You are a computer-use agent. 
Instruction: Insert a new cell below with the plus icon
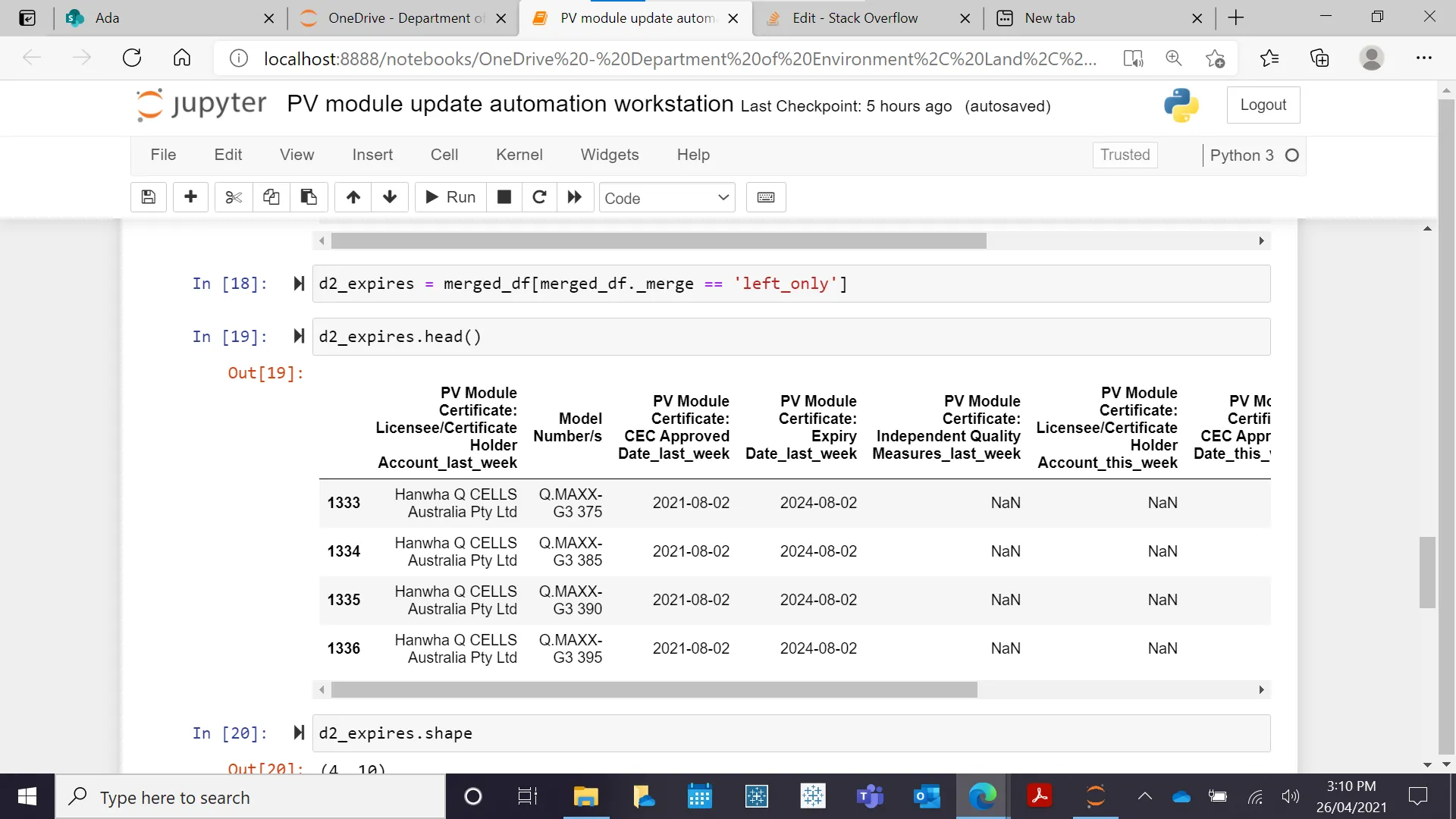190,197
